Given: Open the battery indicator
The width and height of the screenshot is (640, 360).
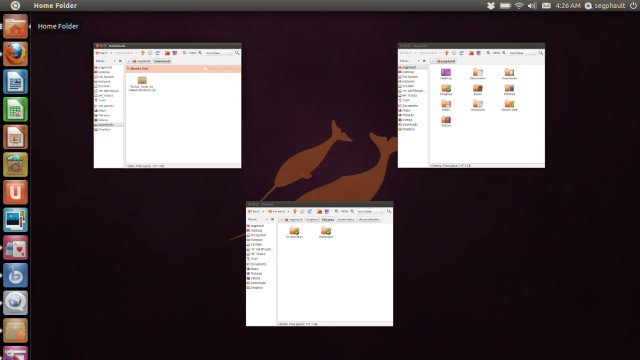Looking at the screenshot, I should tap(505, 6).
